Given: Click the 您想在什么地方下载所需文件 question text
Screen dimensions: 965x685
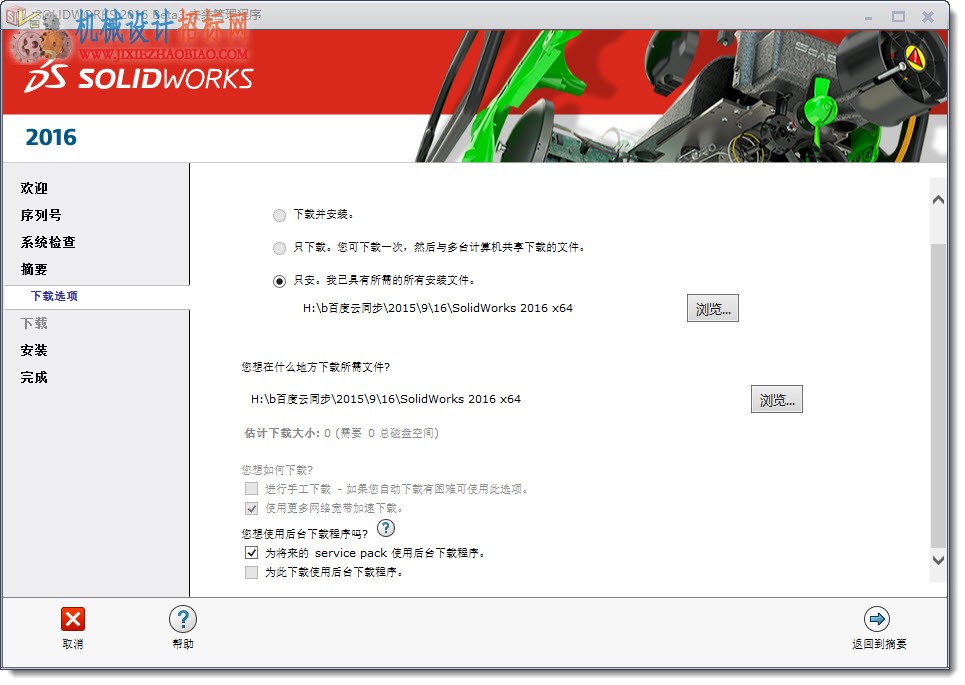Looking at the screenshot, I should (316, 367).
